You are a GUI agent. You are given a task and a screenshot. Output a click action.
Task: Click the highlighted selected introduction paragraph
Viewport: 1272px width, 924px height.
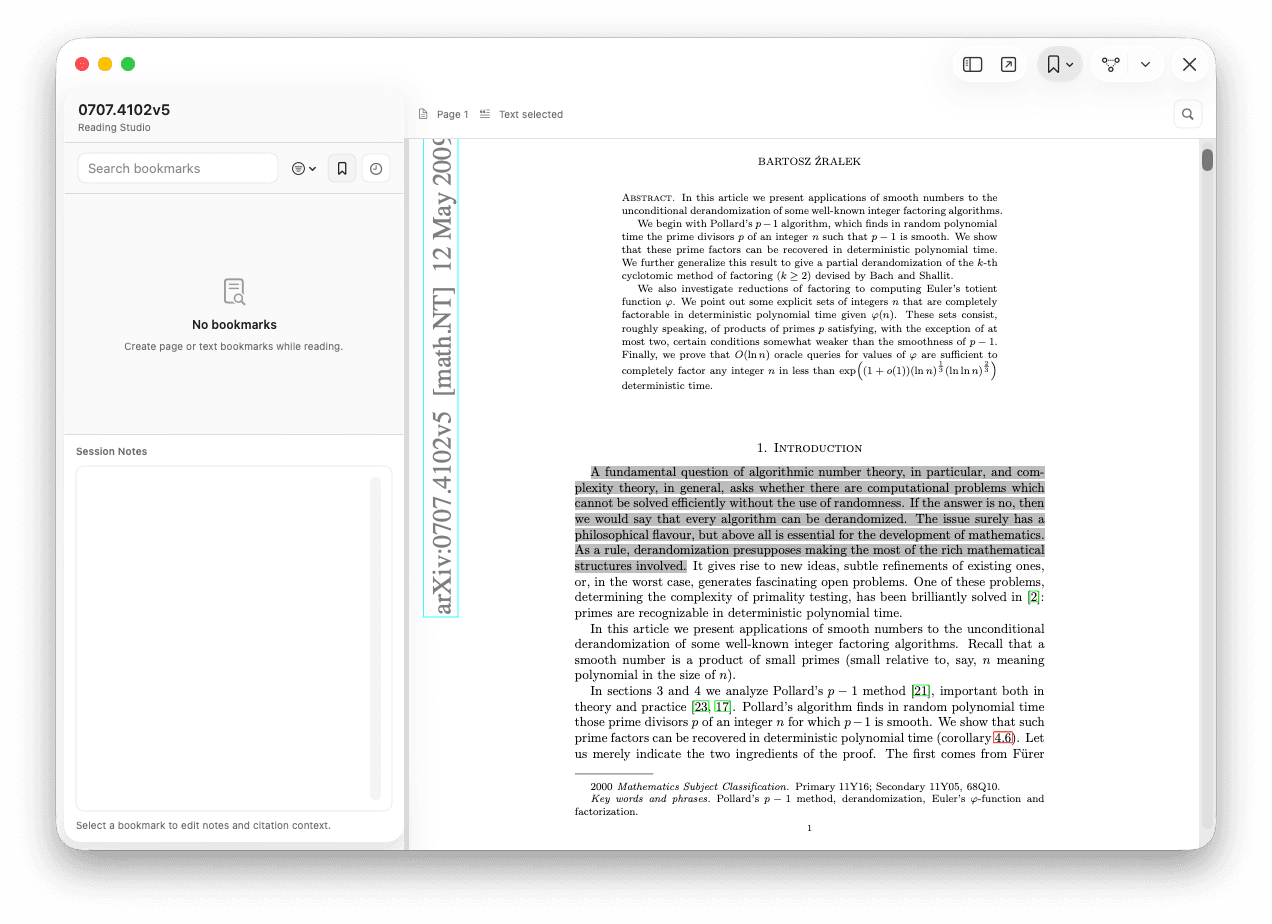tap(809, 519)
